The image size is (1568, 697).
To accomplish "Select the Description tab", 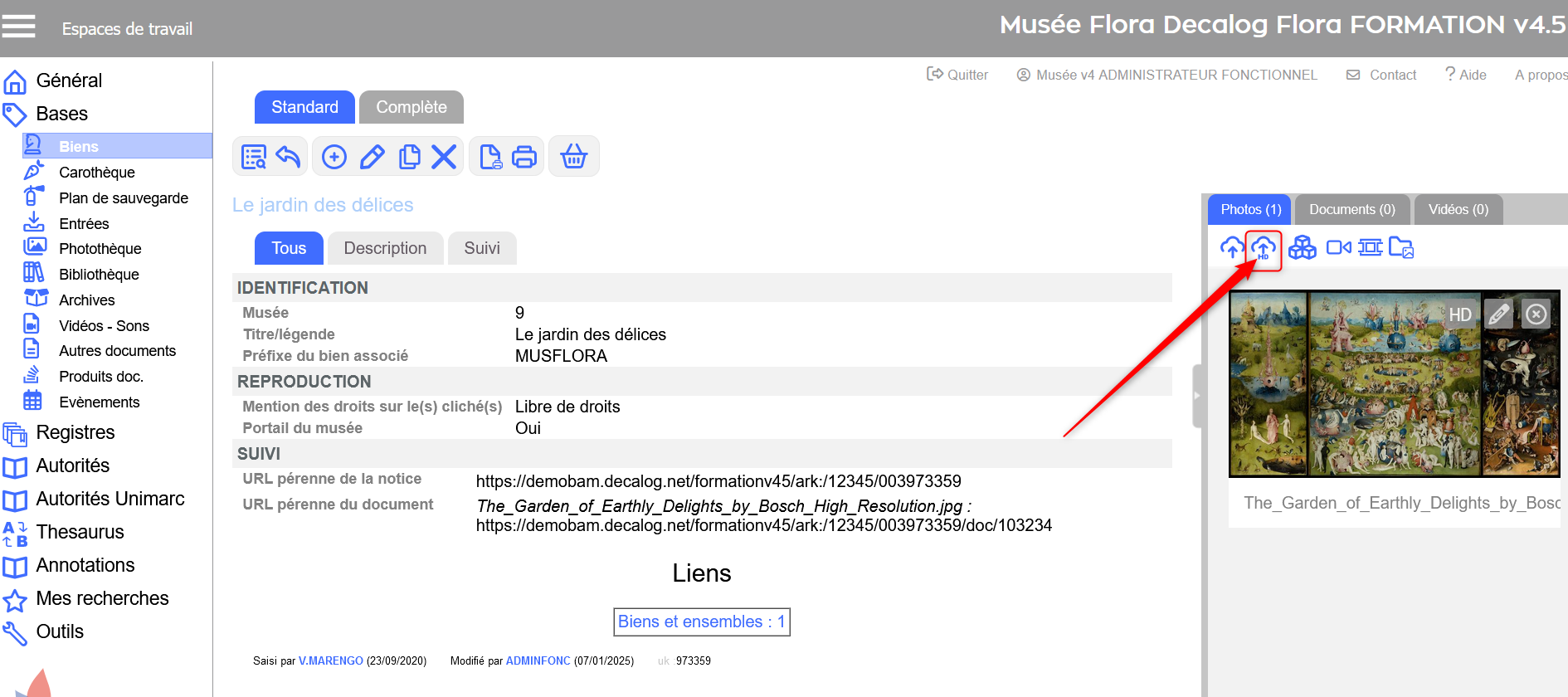I will (385, 248).
